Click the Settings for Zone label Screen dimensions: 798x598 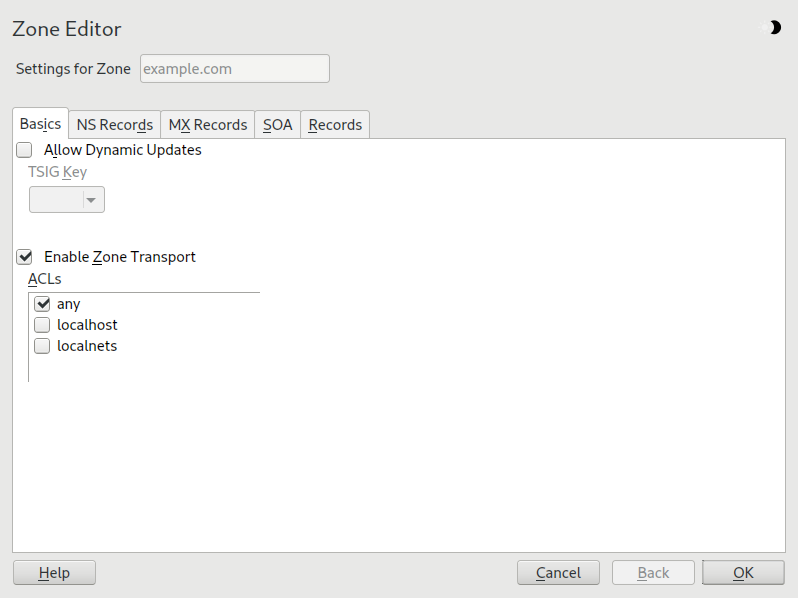pyautogui.click(x=73, y=69)
